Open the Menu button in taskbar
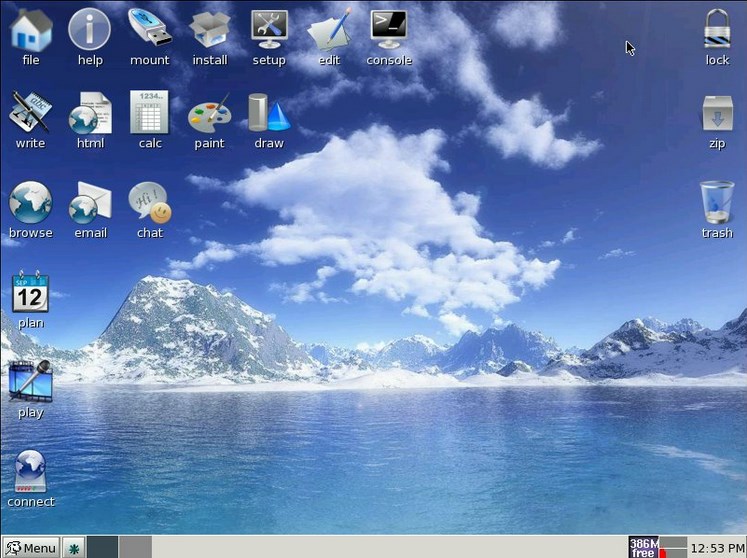 point(30,547)
